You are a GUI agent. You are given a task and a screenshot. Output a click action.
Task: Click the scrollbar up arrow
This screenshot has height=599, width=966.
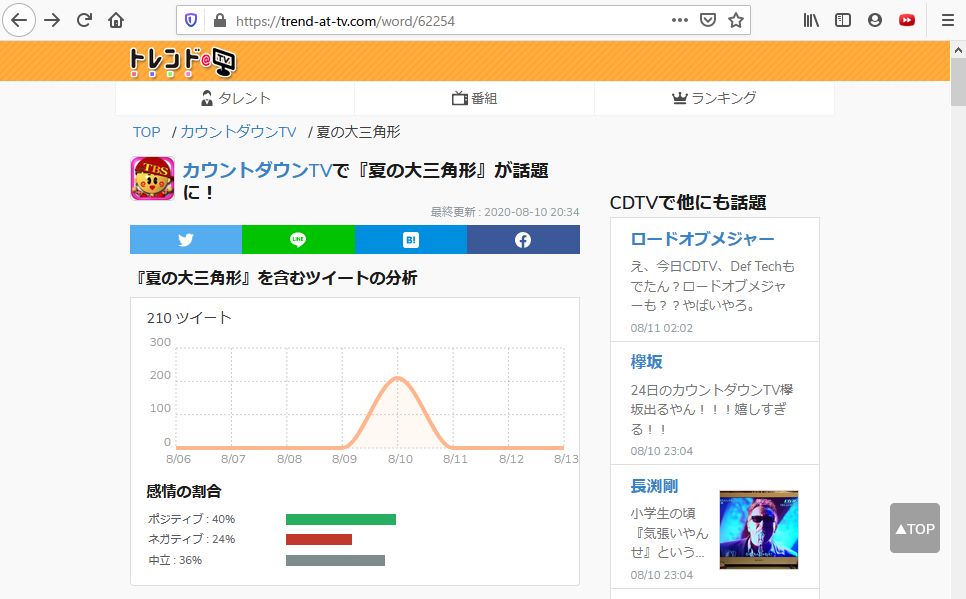[958, 51]
